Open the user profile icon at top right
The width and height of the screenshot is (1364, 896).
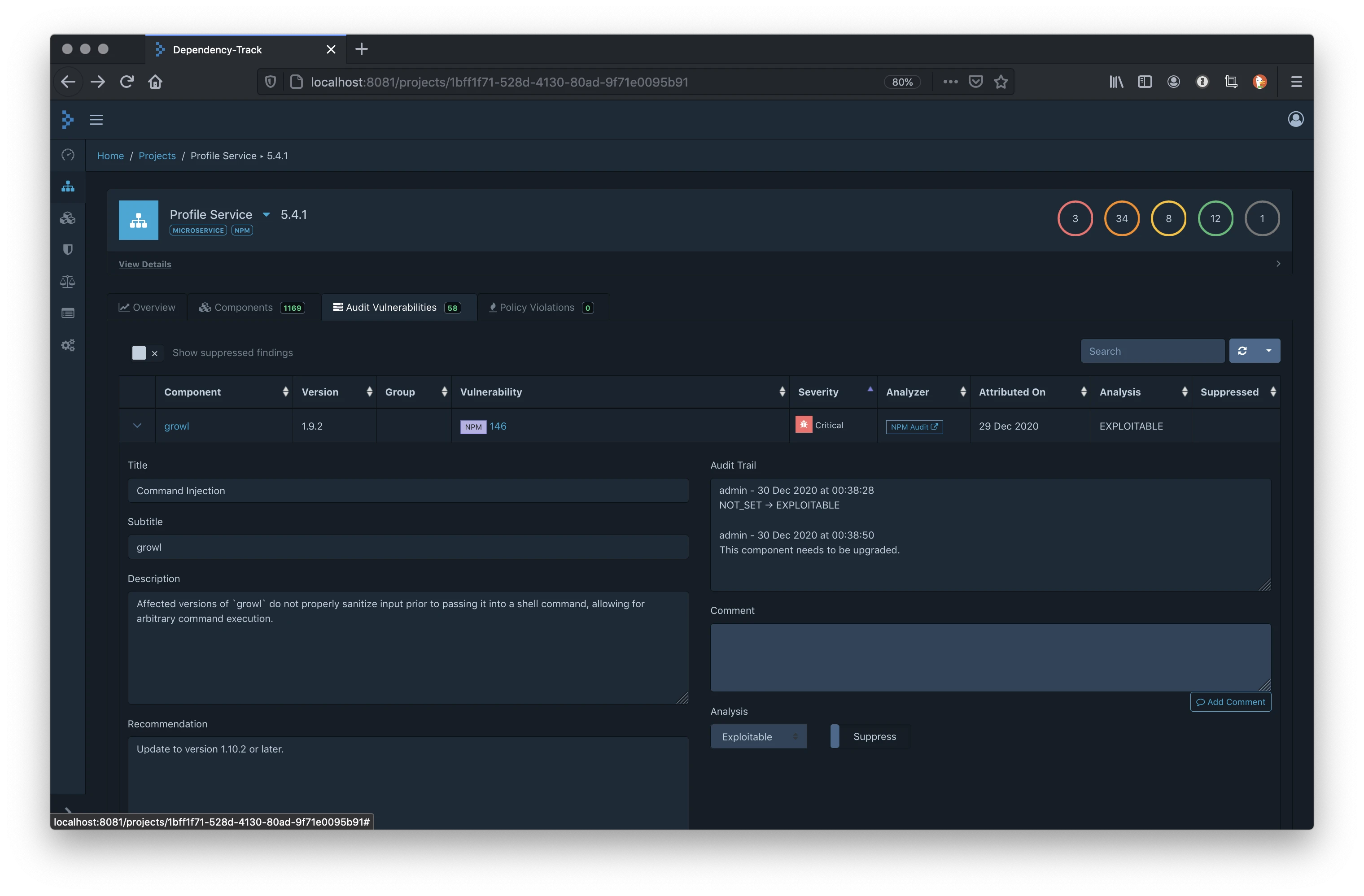[1296, 119]
